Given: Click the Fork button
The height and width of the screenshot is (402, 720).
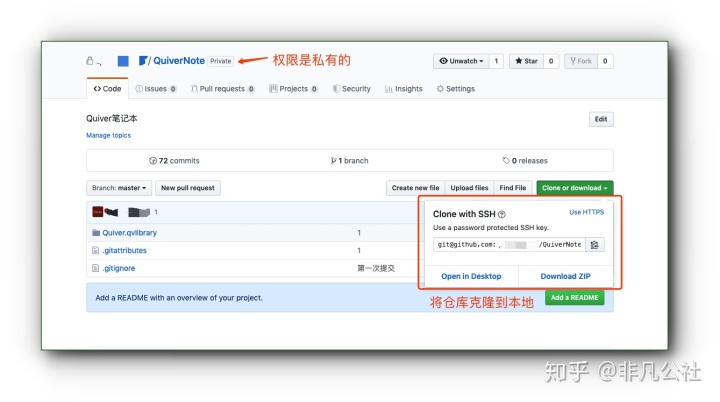Looking at the screenshot, I should (581, 61).
